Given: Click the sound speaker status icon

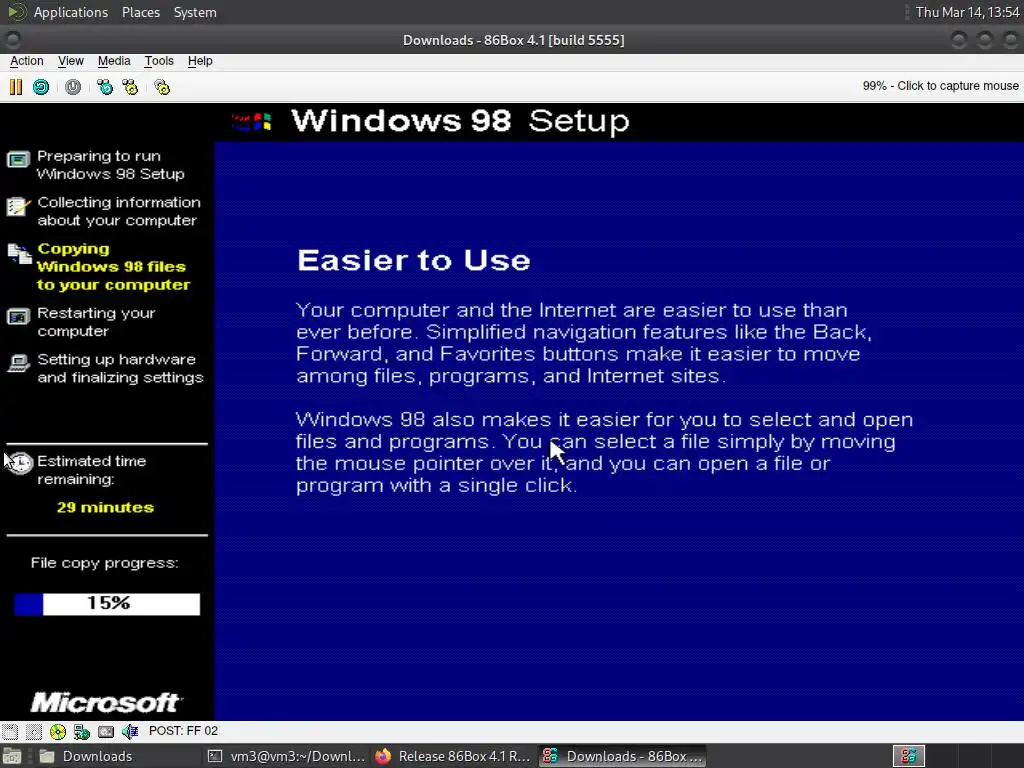Looking at the screenshot, I should point(130,731).
